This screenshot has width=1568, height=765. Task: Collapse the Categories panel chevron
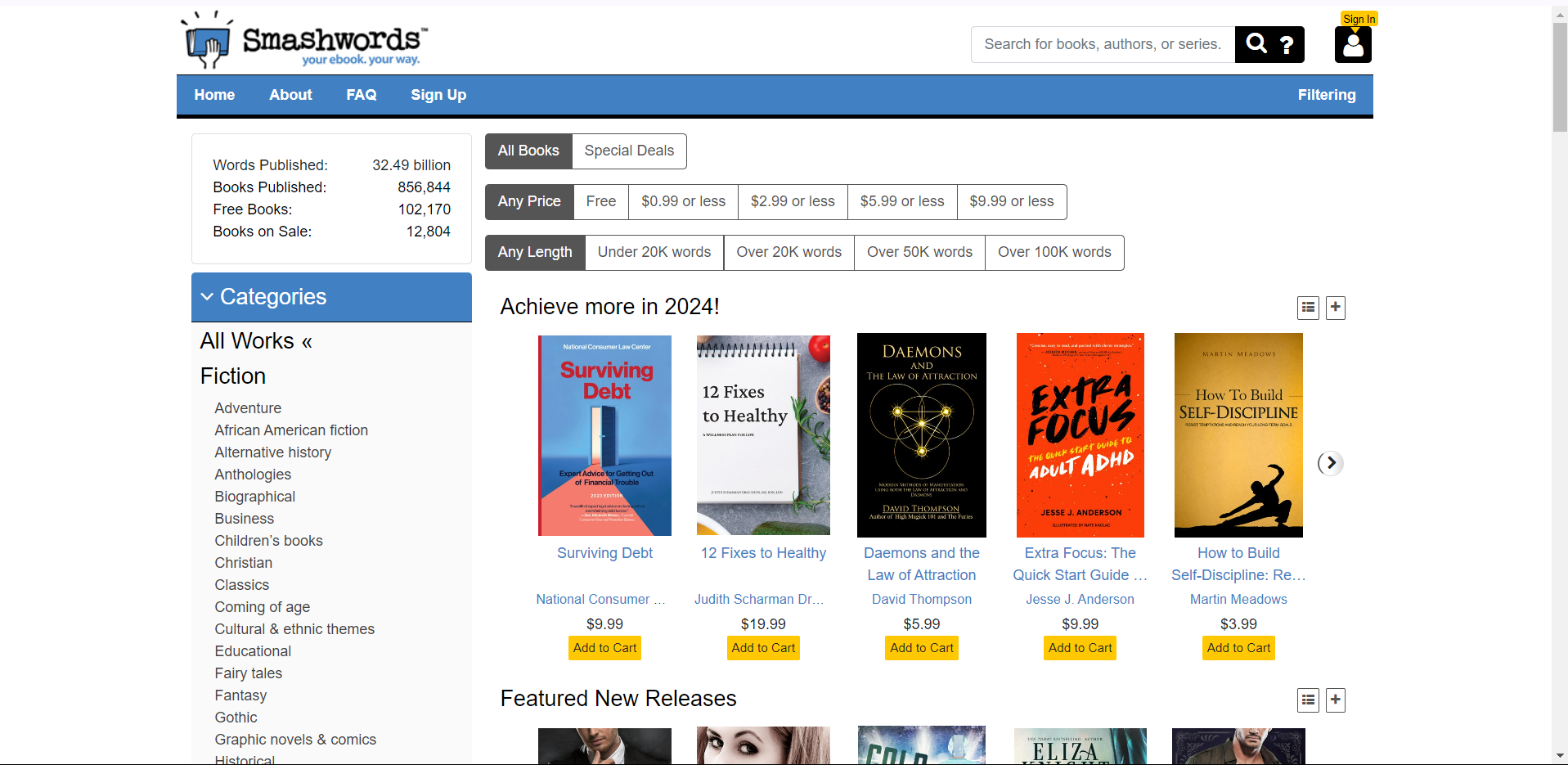click(x=207, y=297)
